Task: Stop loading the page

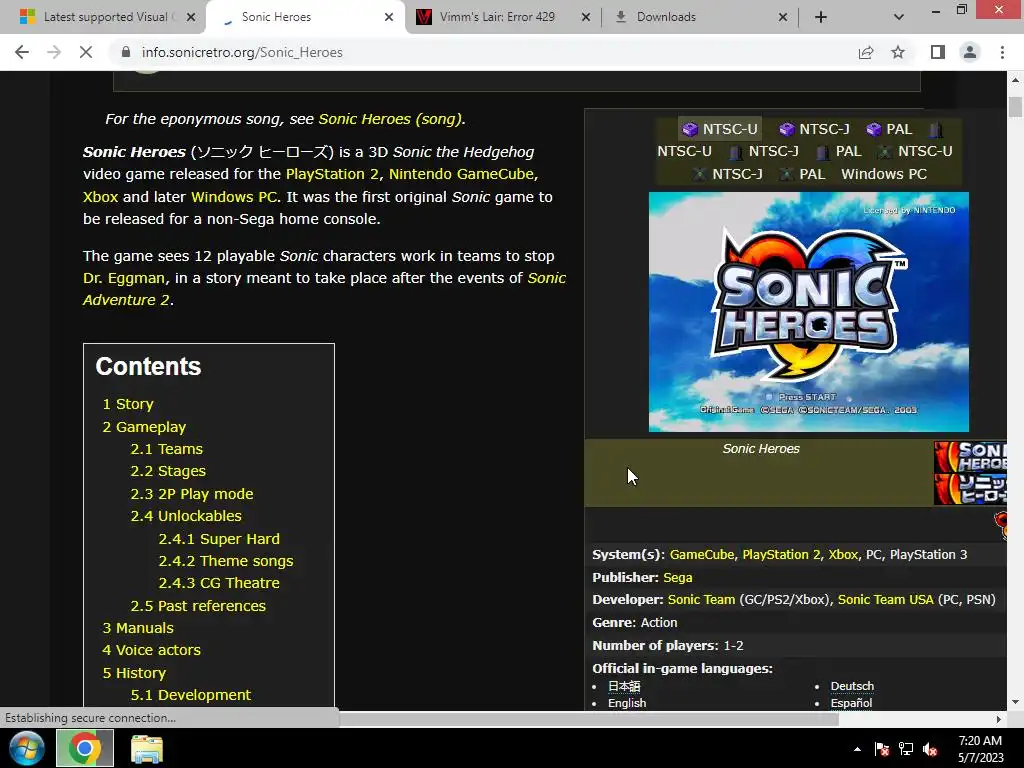Action: pos(86,52)
